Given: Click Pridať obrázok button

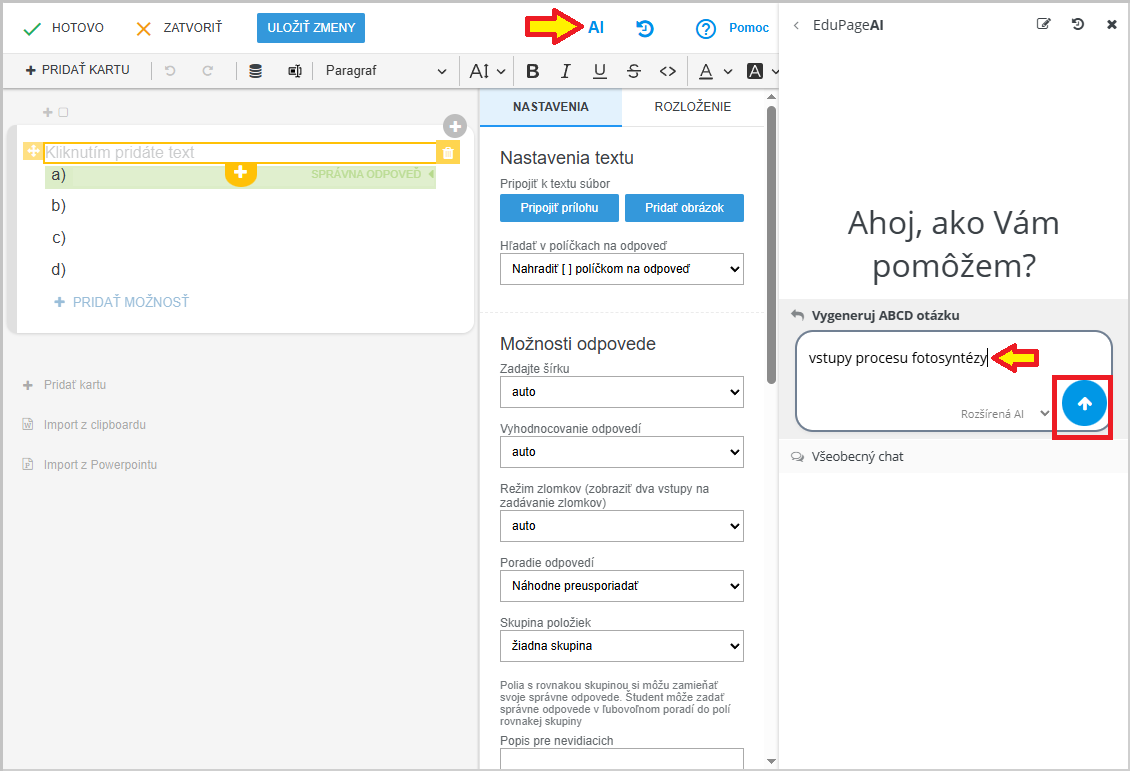Looking at the screenshot, I should coord(684,208).
